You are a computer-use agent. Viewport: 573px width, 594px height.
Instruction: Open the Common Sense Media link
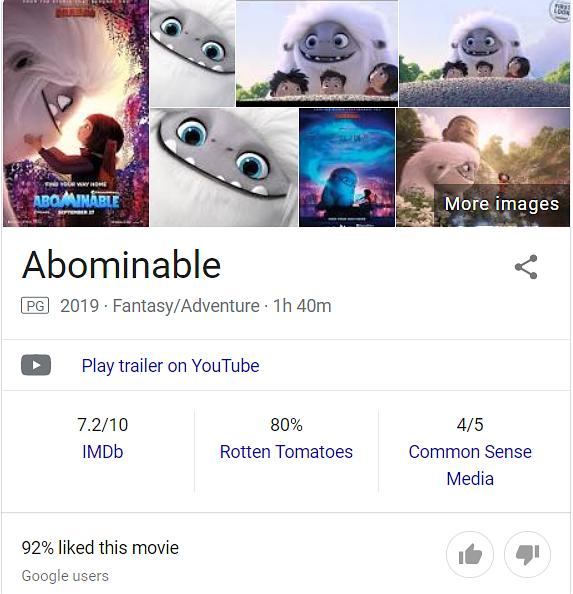coord(470,465)
